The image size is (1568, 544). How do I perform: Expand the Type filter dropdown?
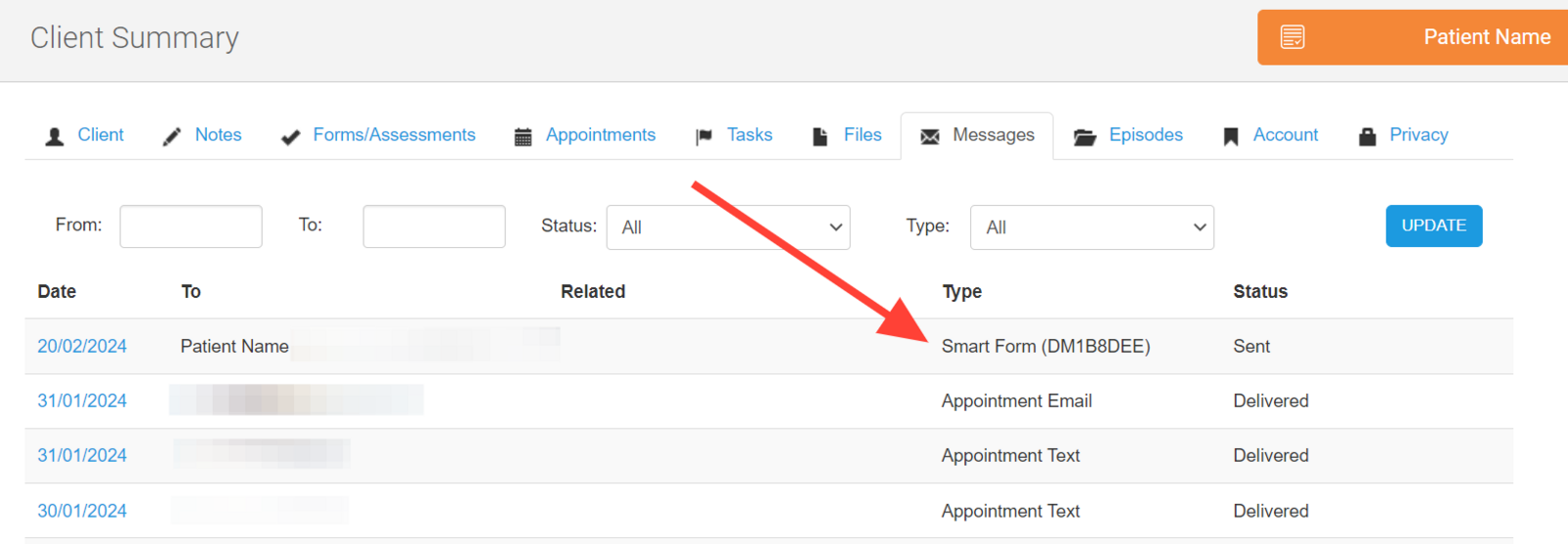1093,227
